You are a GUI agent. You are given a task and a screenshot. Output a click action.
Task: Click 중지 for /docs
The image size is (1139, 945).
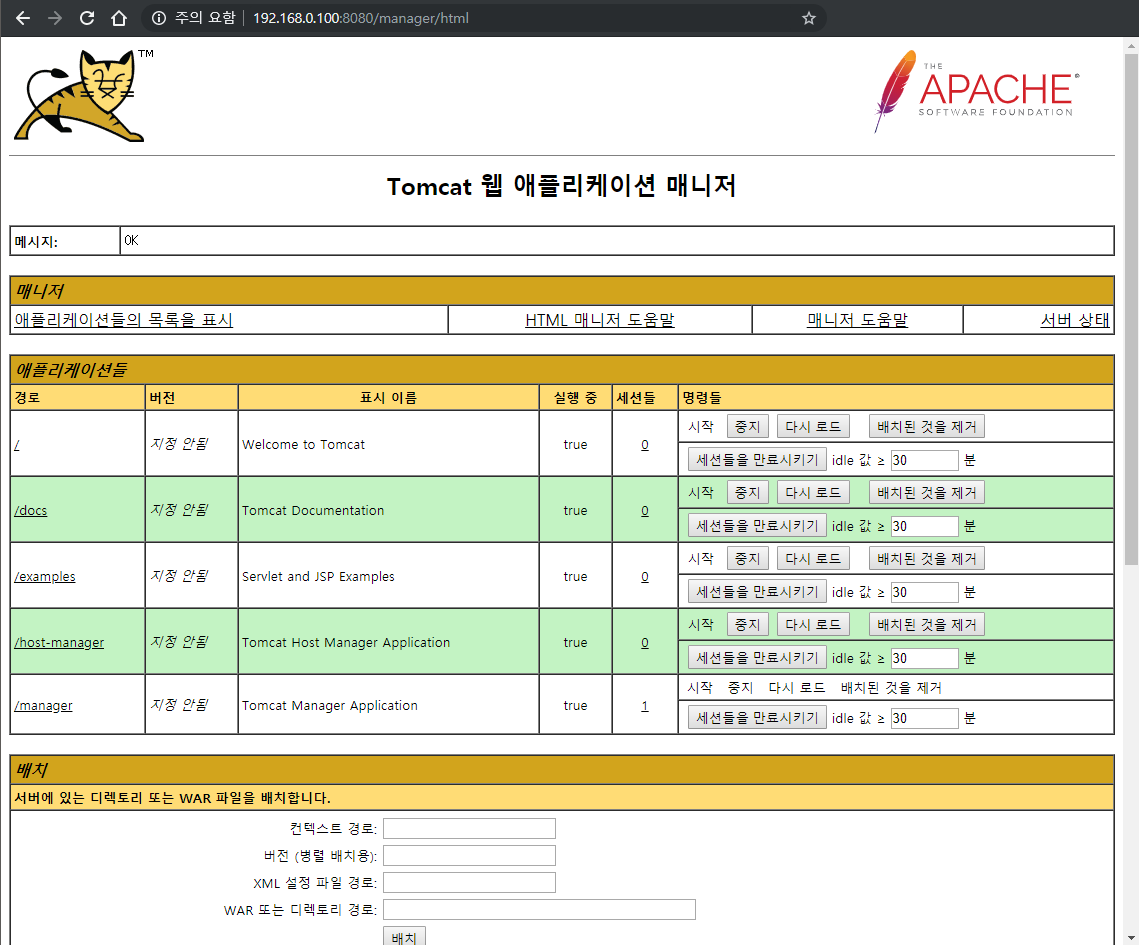(747, 492)
